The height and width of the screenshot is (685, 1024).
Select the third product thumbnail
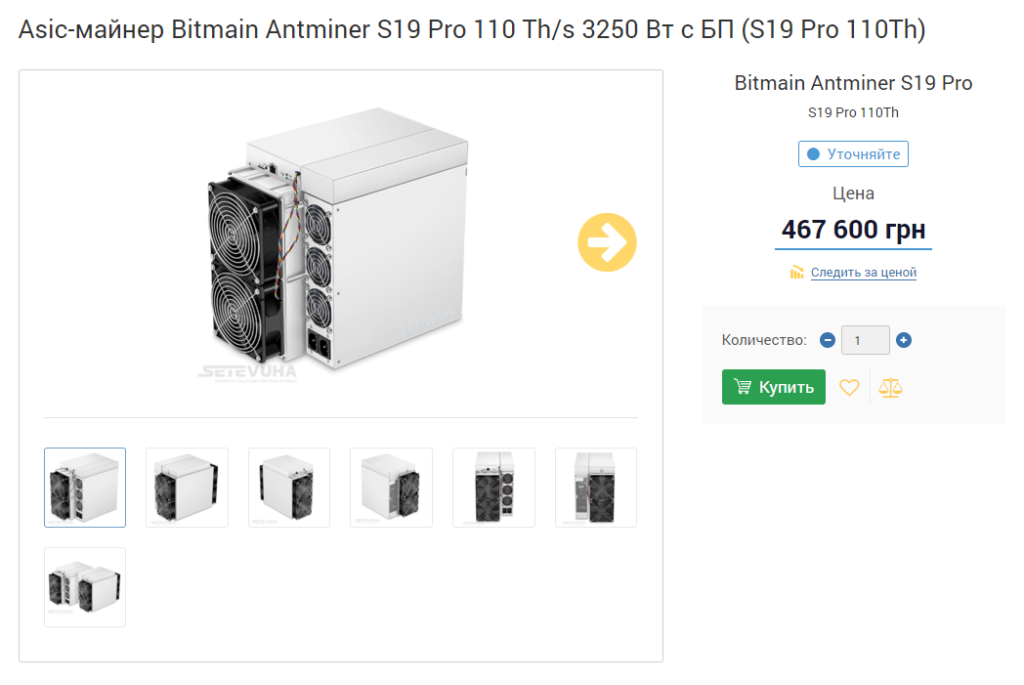point(289,487)
